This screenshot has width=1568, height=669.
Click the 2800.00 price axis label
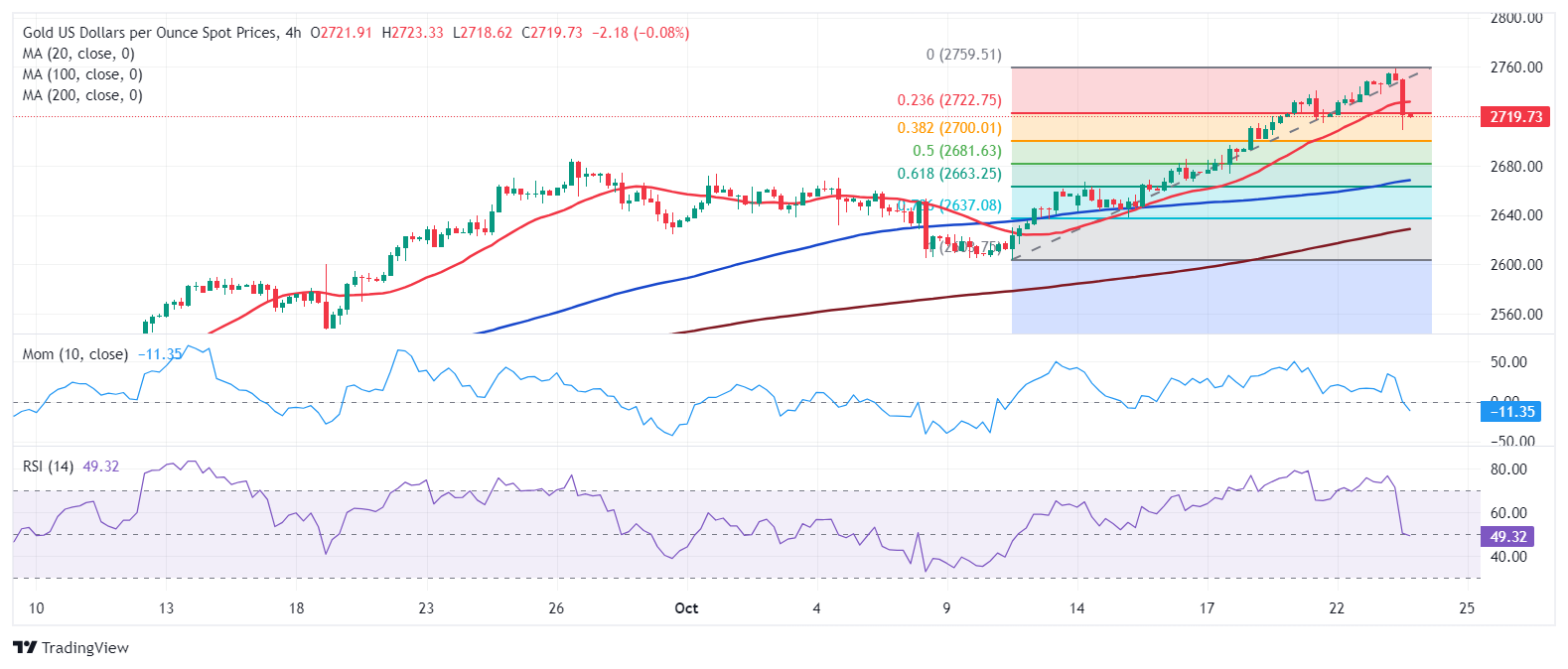(x=1516, y=18)
